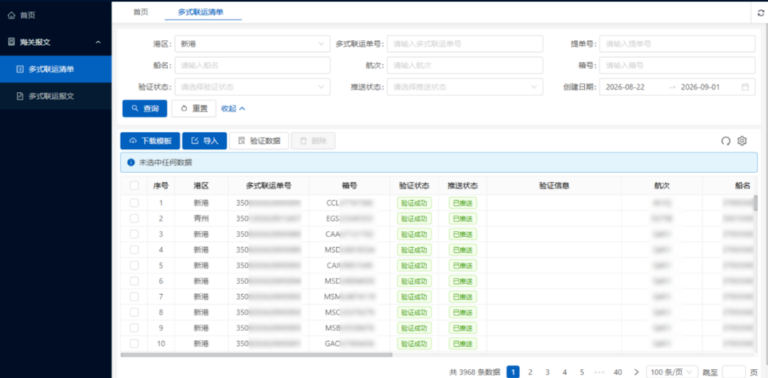Open 多式联运报文 in the sidebar
This screenshot has height=378, width=768.
point(55,96)
